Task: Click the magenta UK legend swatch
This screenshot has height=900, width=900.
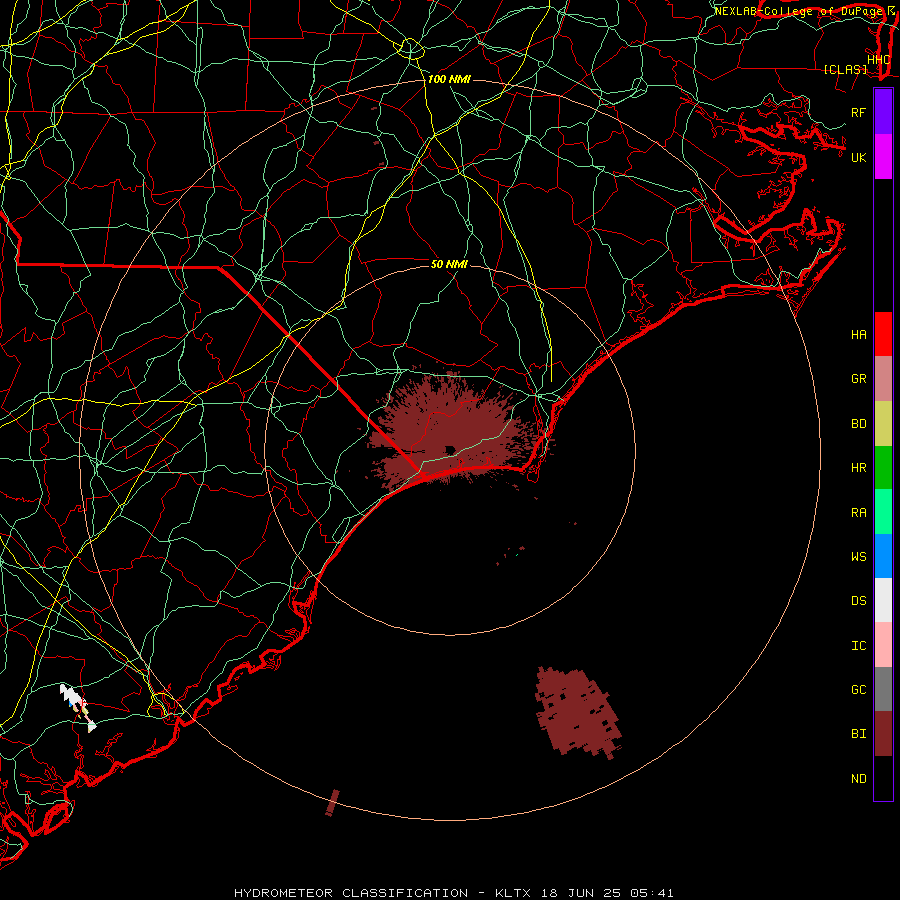Action: pyautogui.click(x=883, y=157)
